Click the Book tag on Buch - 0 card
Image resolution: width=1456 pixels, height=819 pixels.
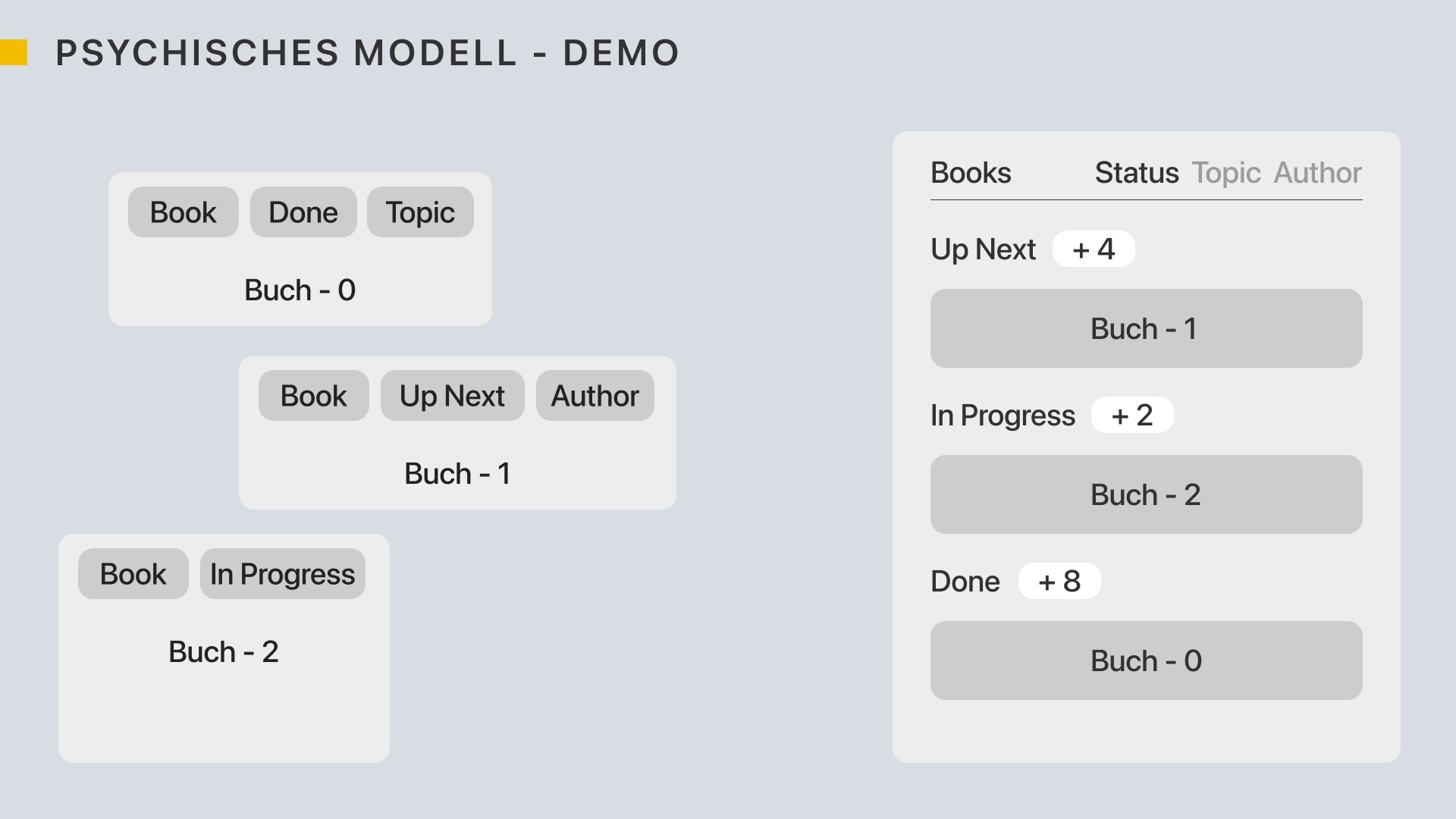(x=183, y=212)
